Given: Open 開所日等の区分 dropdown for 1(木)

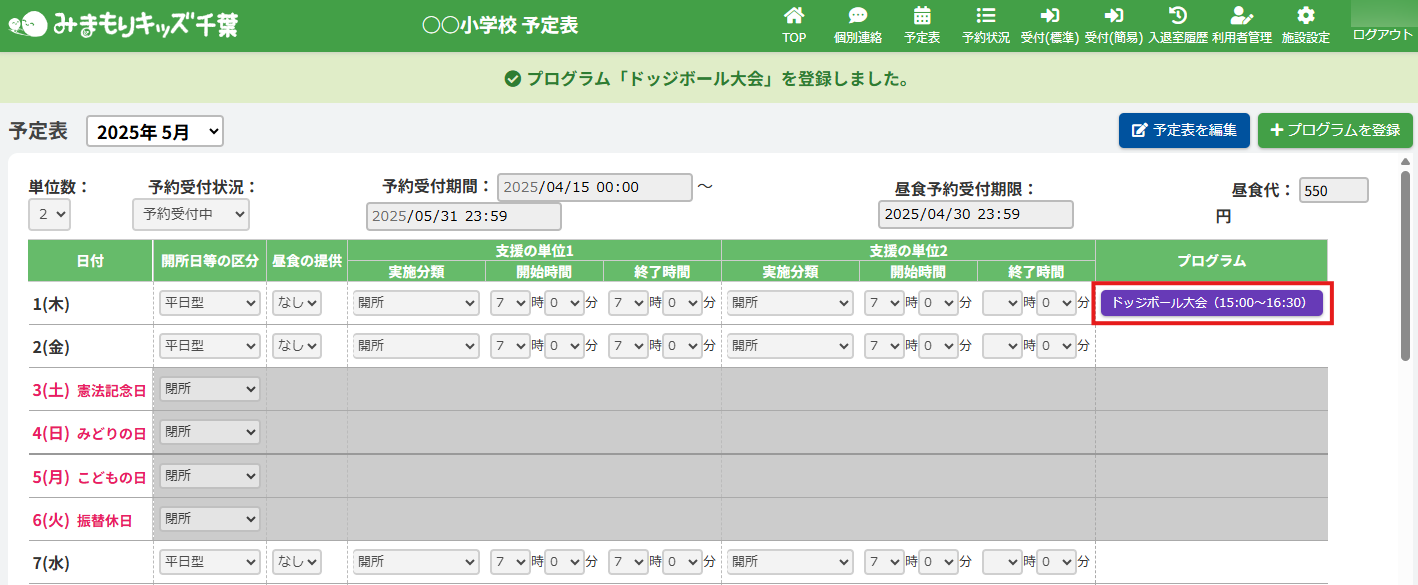Looking at the screenshot, I should click(x=209, y=303).
